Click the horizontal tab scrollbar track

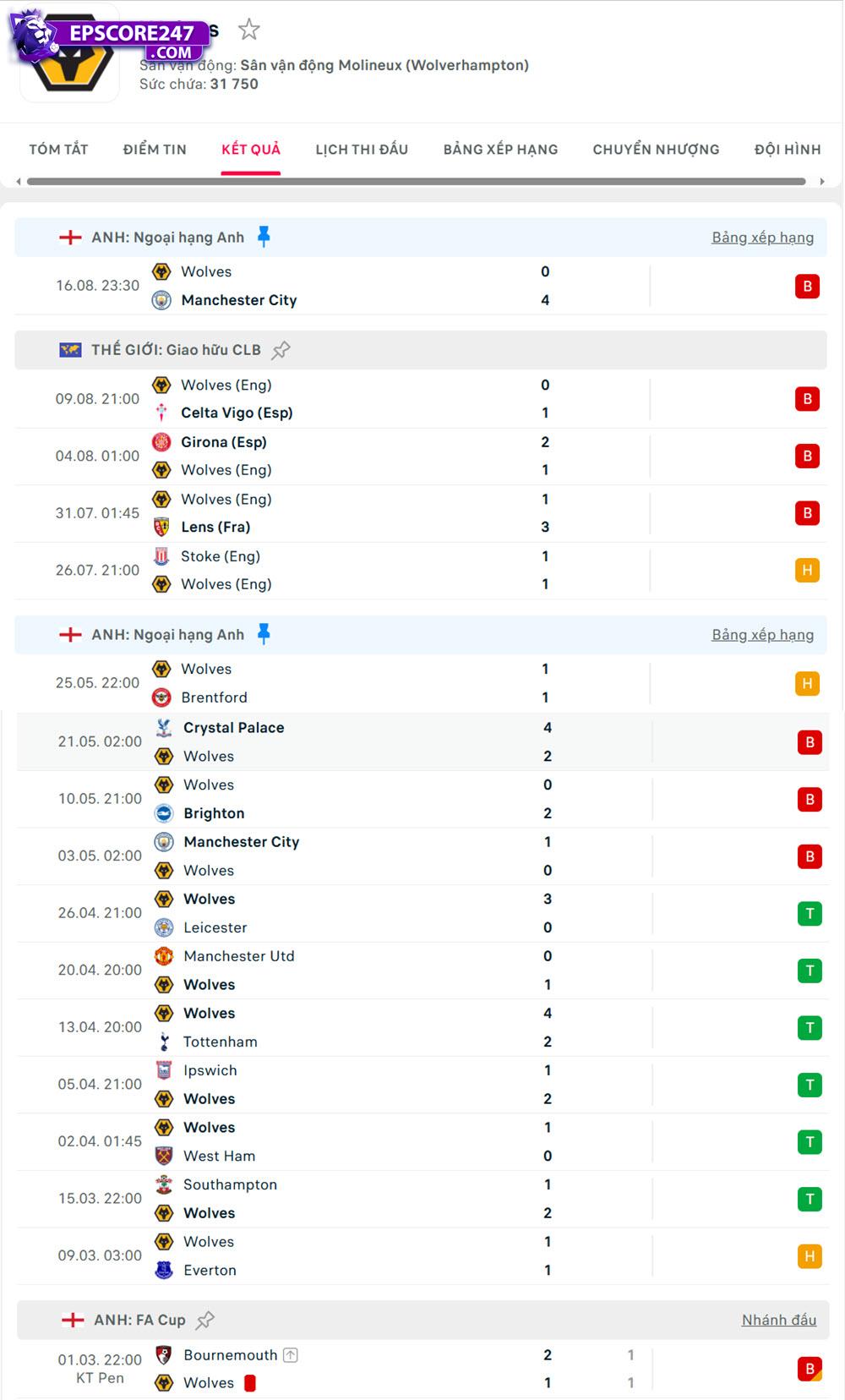416,181
